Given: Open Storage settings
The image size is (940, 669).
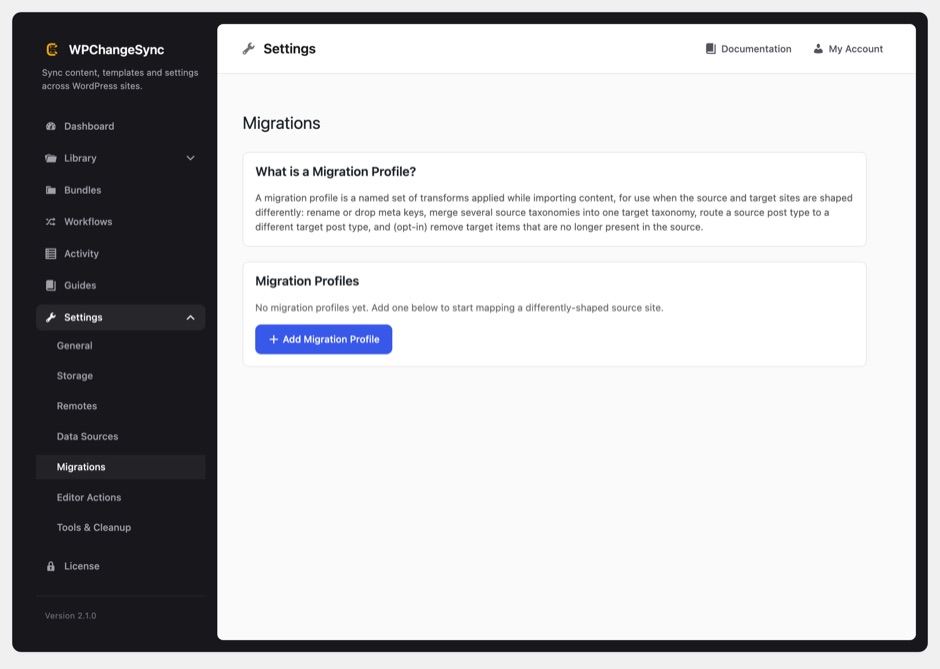Looking at the screenshot, I should 120,376.
